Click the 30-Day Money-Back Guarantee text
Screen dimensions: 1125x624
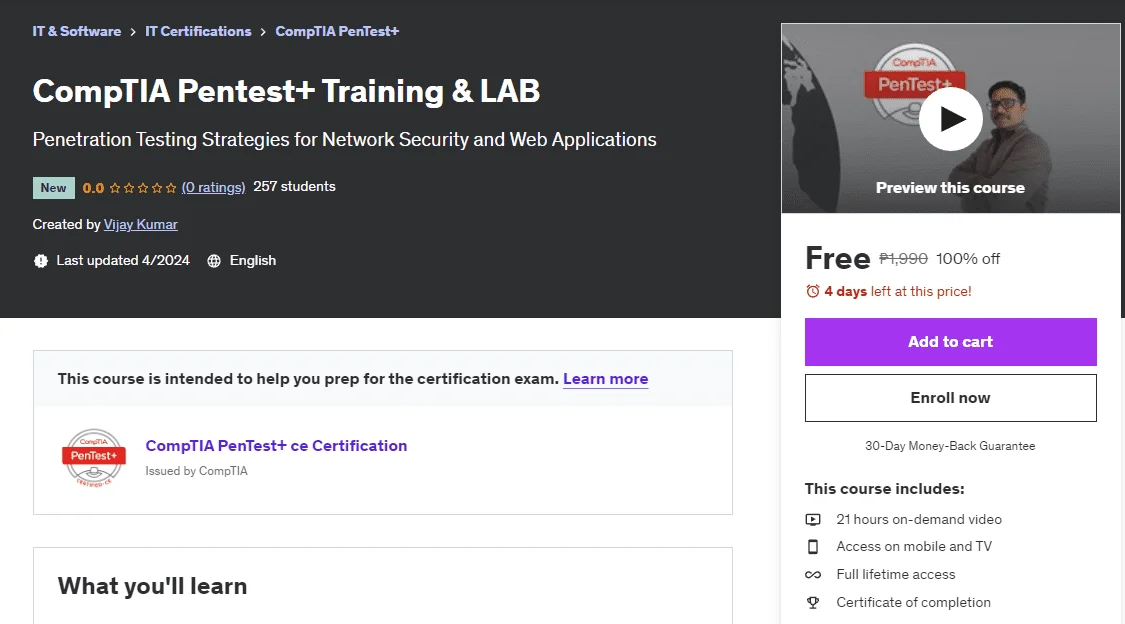[x=950, y=446]
